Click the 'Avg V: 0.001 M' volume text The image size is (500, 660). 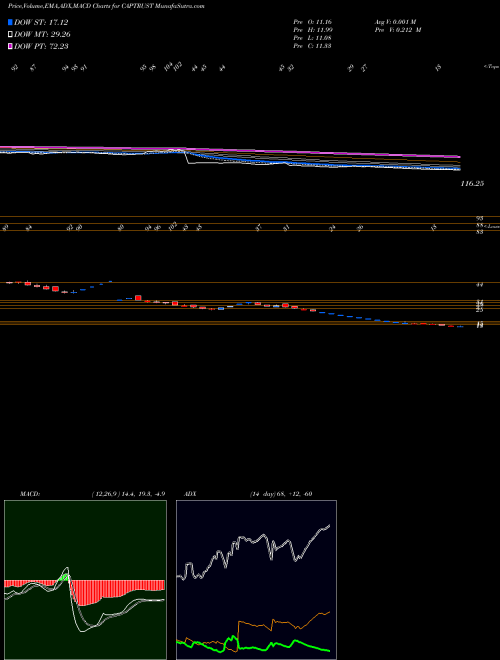[397, 21]
